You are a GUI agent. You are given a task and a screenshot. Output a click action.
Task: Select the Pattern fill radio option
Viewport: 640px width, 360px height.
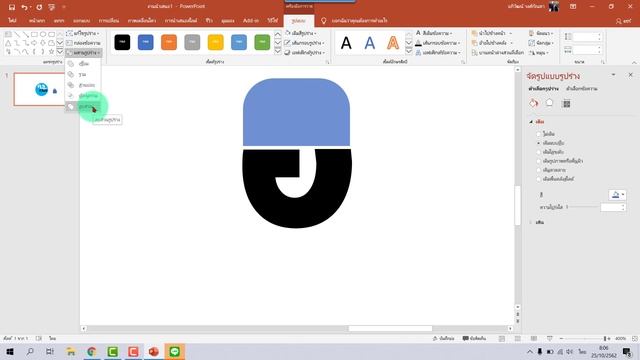538,170
